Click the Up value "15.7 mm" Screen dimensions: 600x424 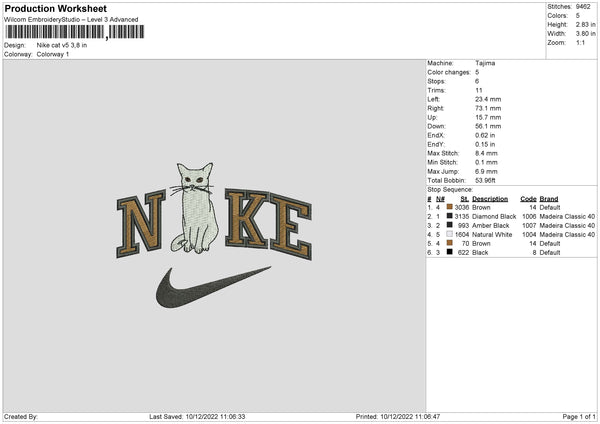488,117
